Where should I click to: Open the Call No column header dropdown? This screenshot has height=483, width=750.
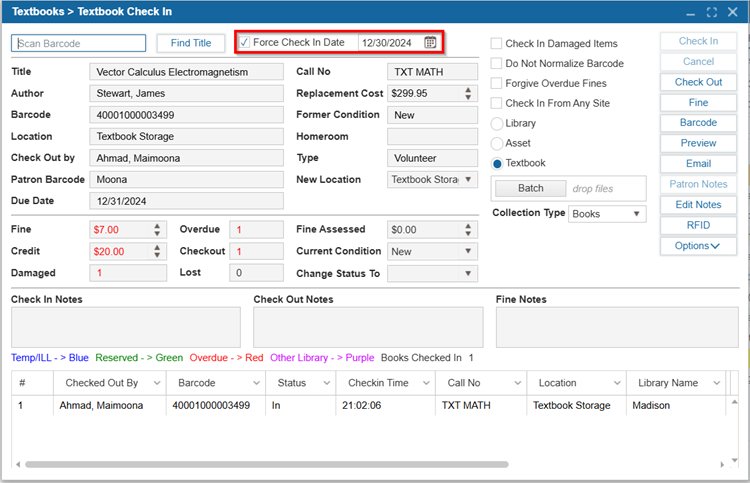click(x=518, y=383)
